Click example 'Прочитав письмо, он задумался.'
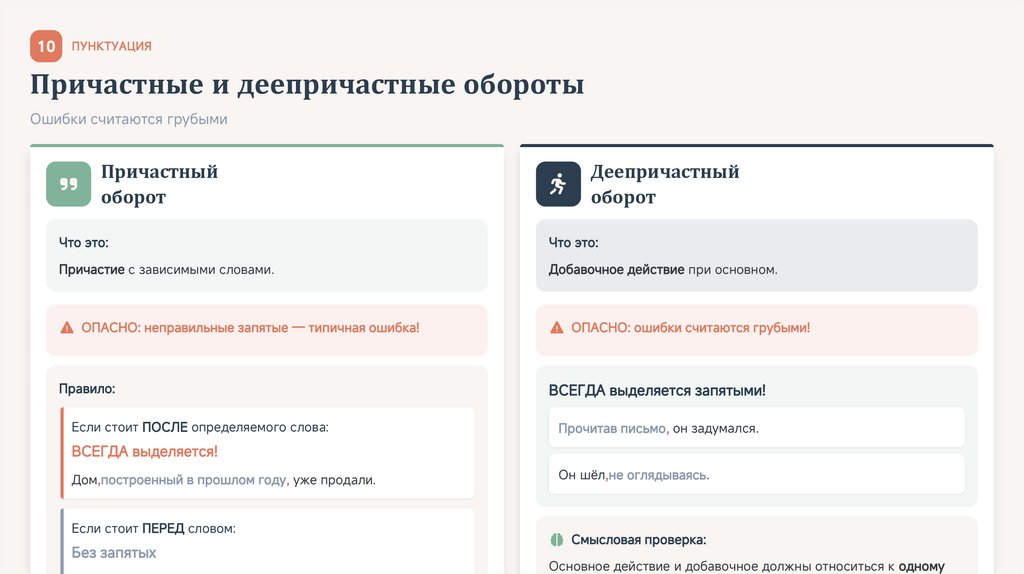This screenshot has height=574, width=1024. coord(658,429)
